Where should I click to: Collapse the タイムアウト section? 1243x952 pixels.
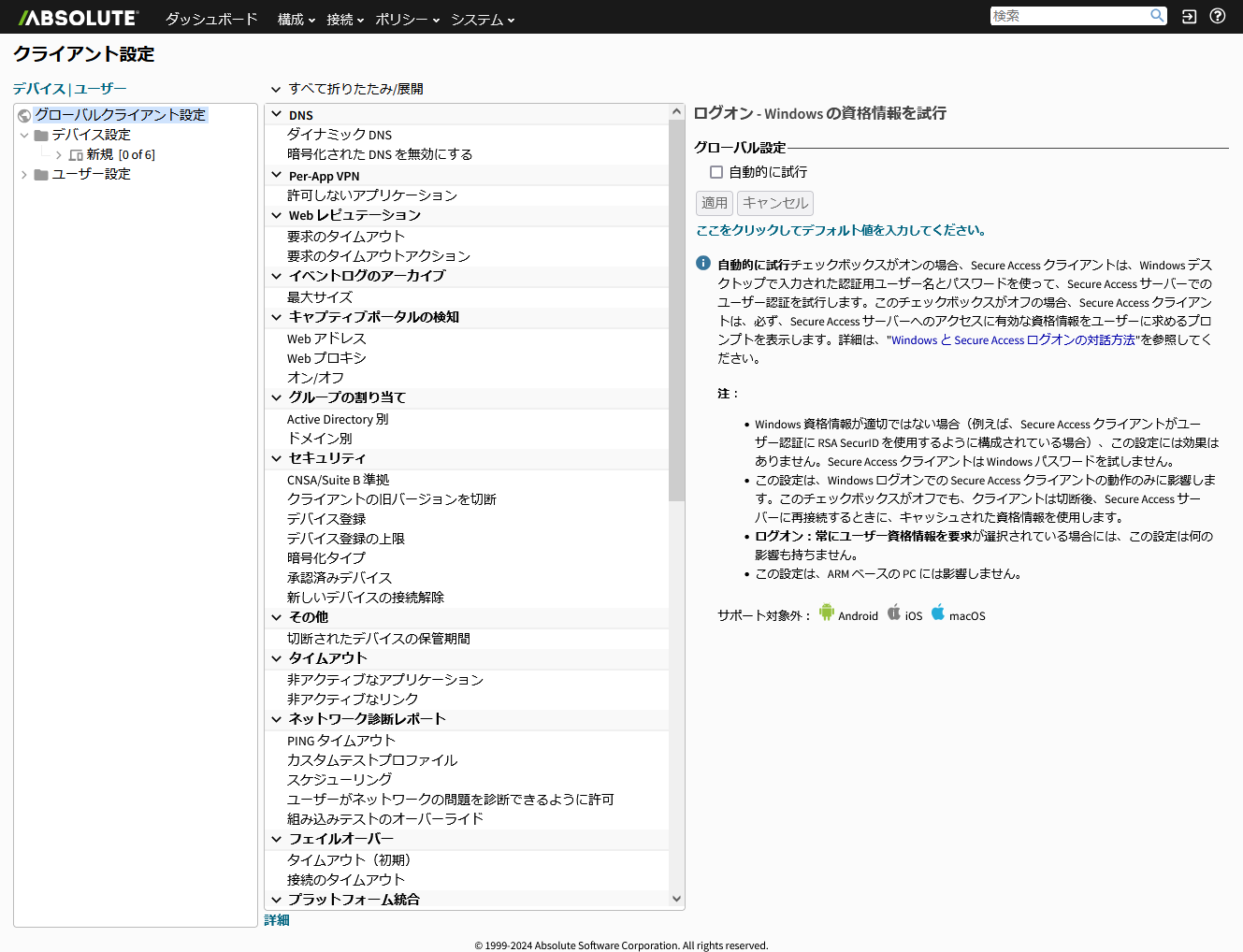tap(276, 658)
